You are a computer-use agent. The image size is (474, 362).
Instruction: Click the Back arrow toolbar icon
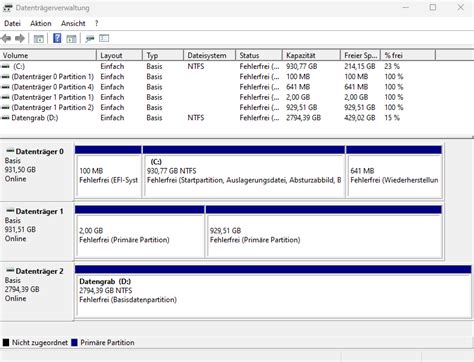(x=6, y=38)
